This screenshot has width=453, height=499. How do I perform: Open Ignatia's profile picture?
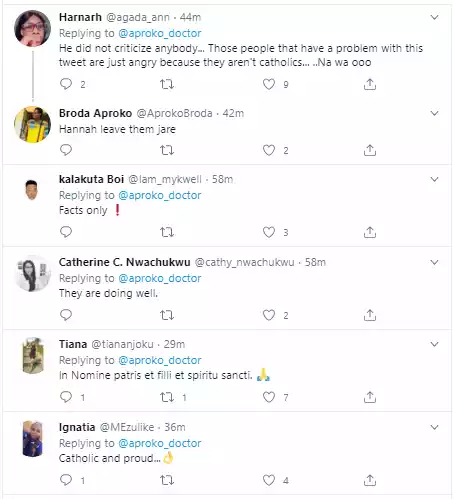click(x=33, y=438)
